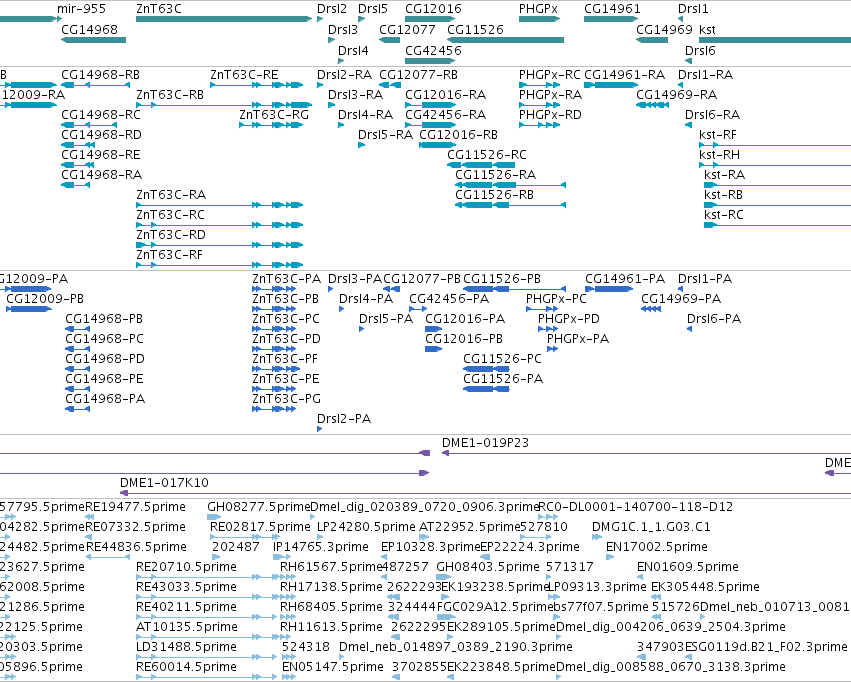Click protein ZnT63C-PG label
The width and height of the screenshot is (851, 682).
pos(287,398)
